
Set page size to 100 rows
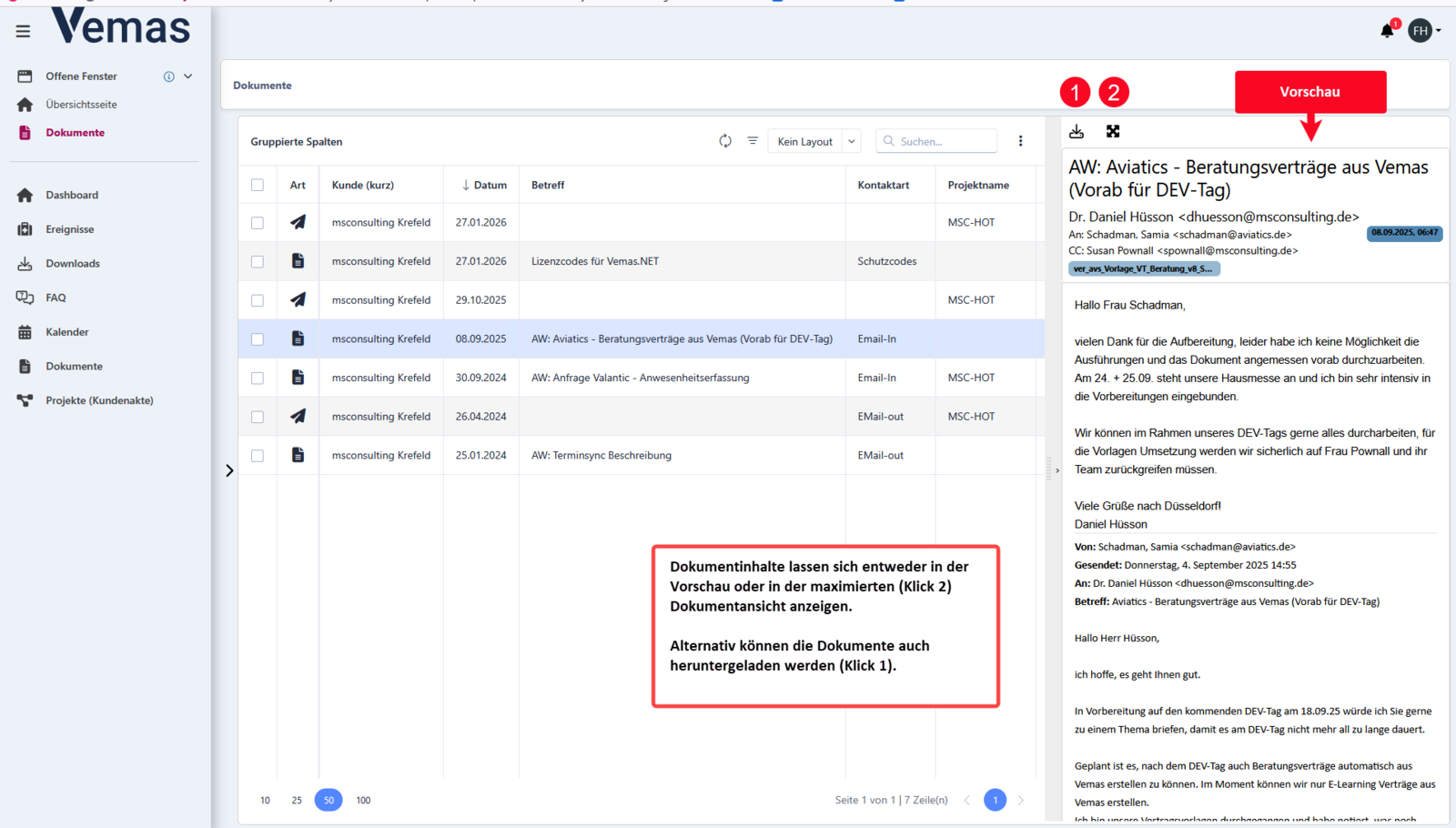pos(363,801)
